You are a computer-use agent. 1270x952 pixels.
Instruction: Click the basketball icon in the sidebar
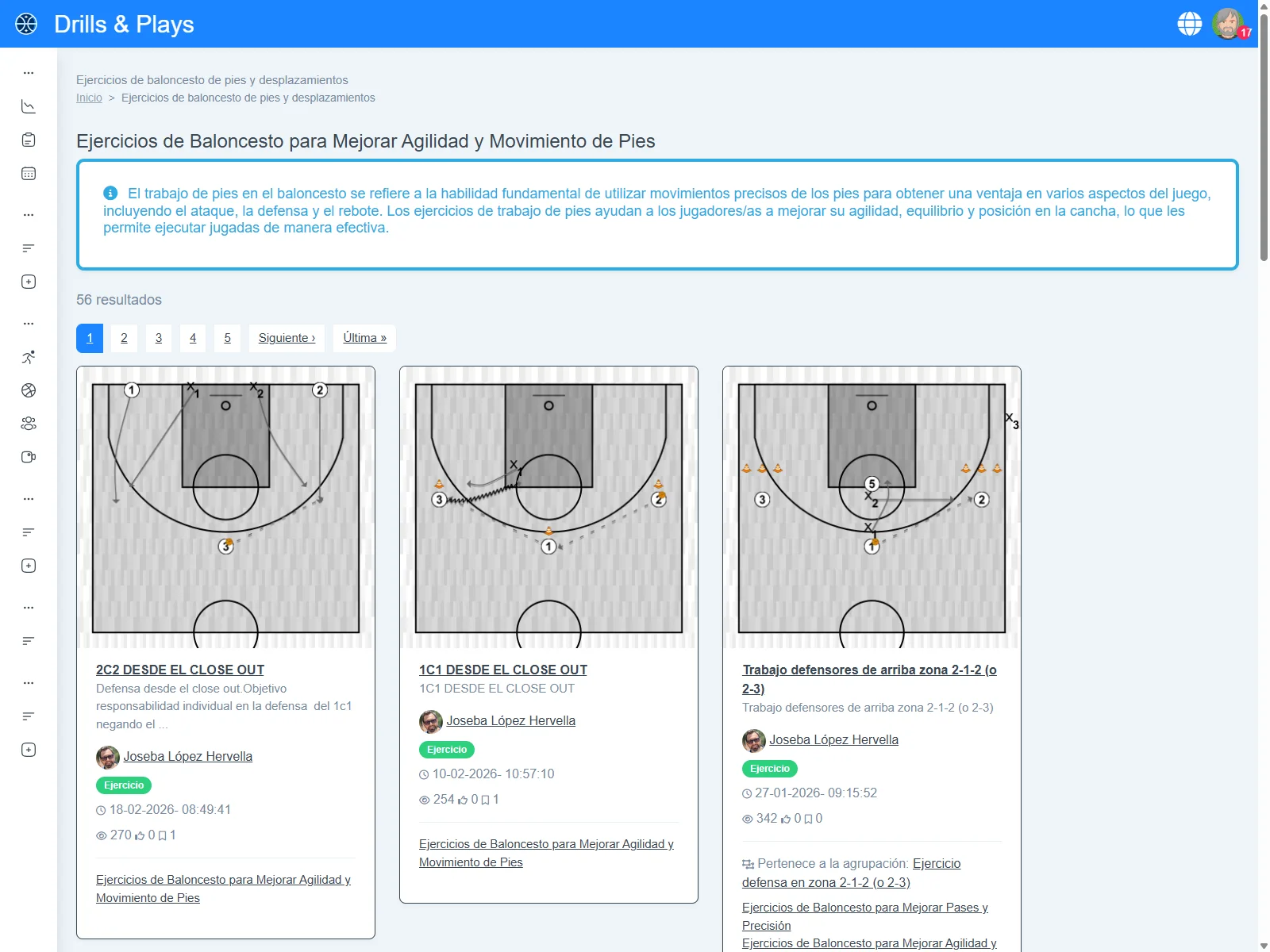29,390
